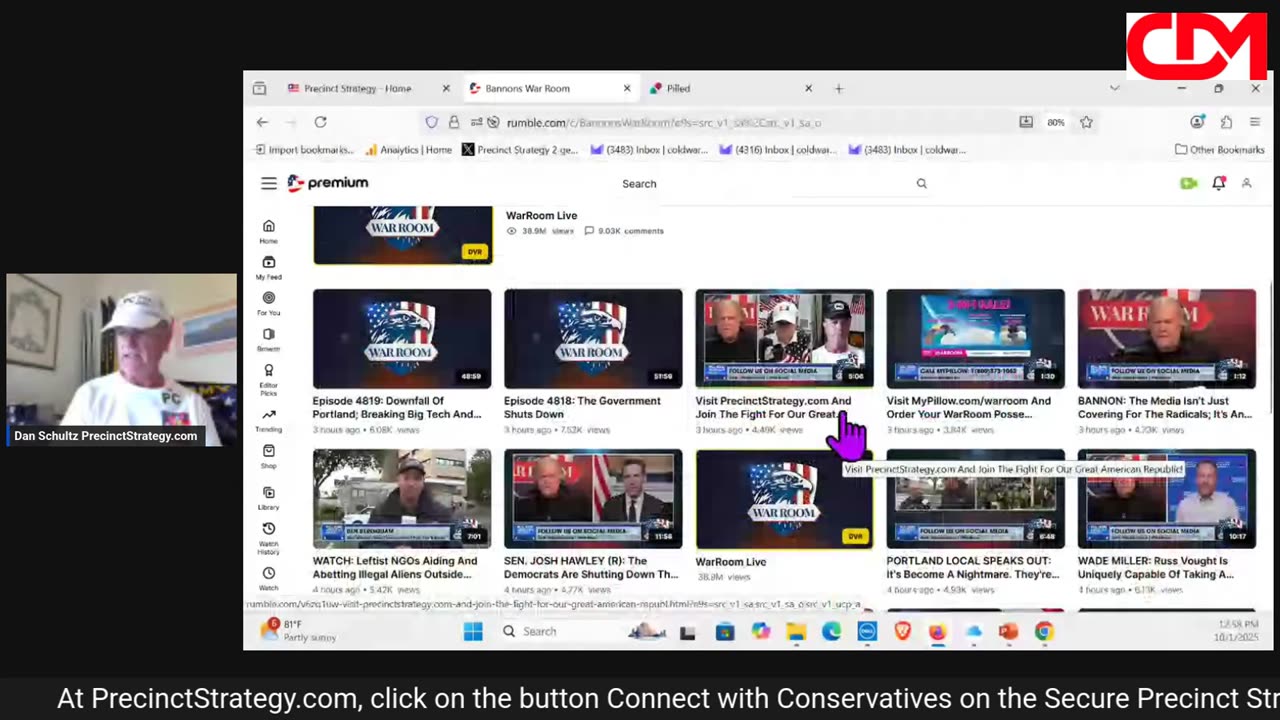This screenshot has height=720, width=1280.
Task: Open Other Bookmarks folder
Action: 1219,150
